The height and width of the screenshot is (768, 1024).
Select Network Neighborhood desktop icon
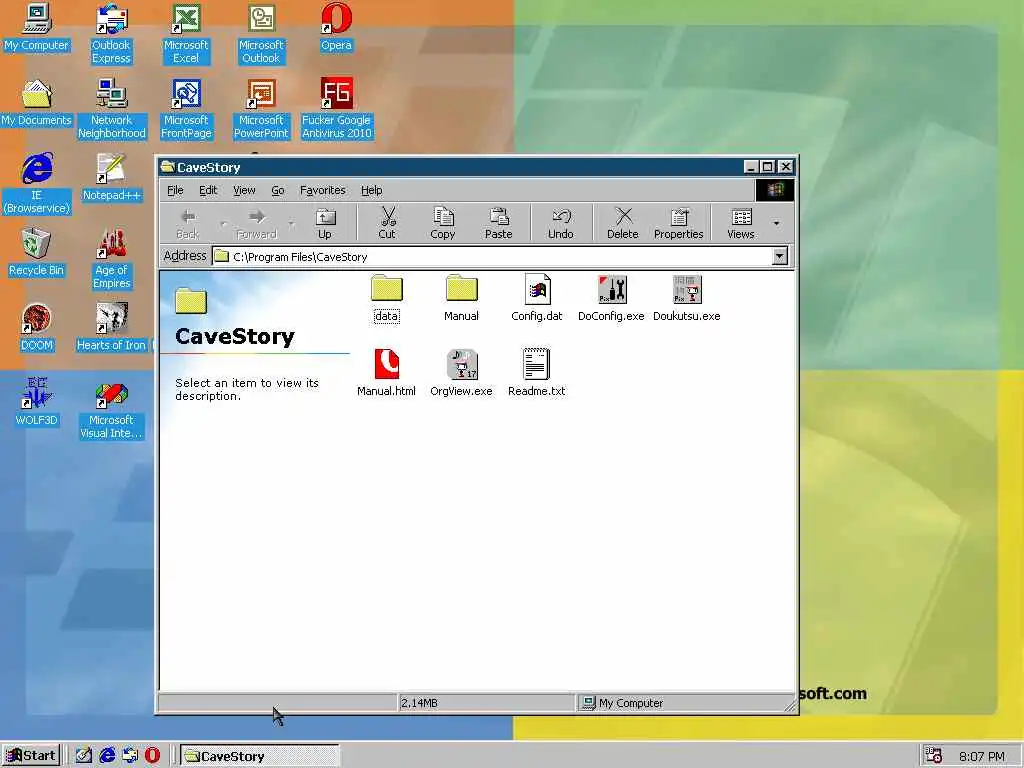coord(112,109)
